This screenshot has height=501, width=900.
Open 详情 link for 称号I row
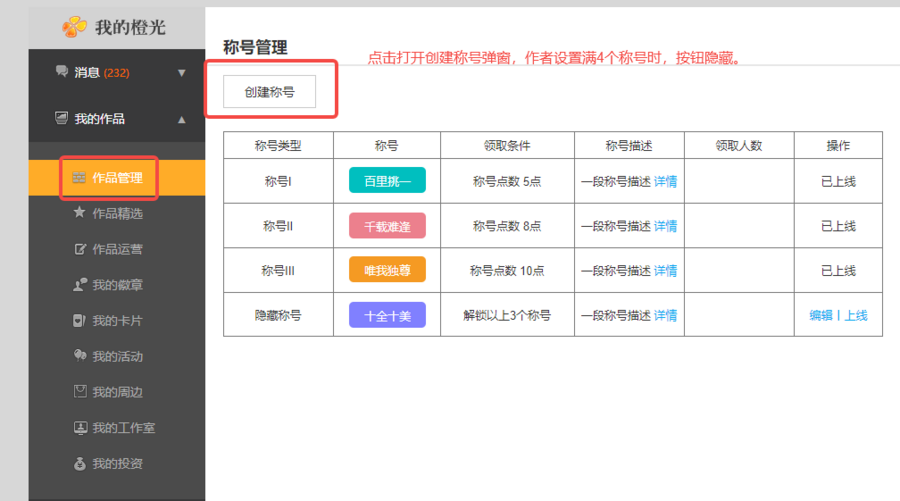click(x=665, y=182)
